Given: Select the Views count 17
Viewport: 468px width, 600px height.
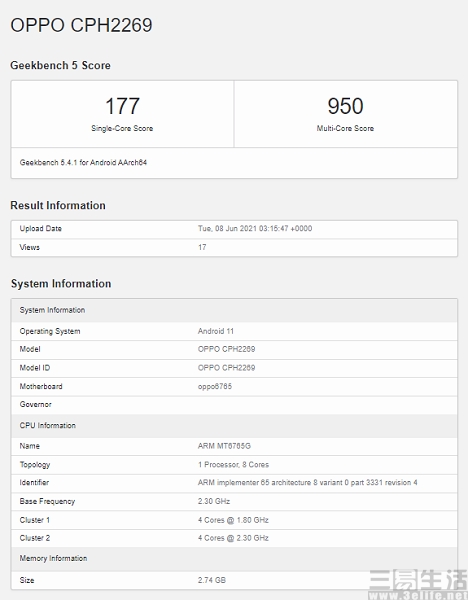Looking at the screenshot, I should [202, 247].
